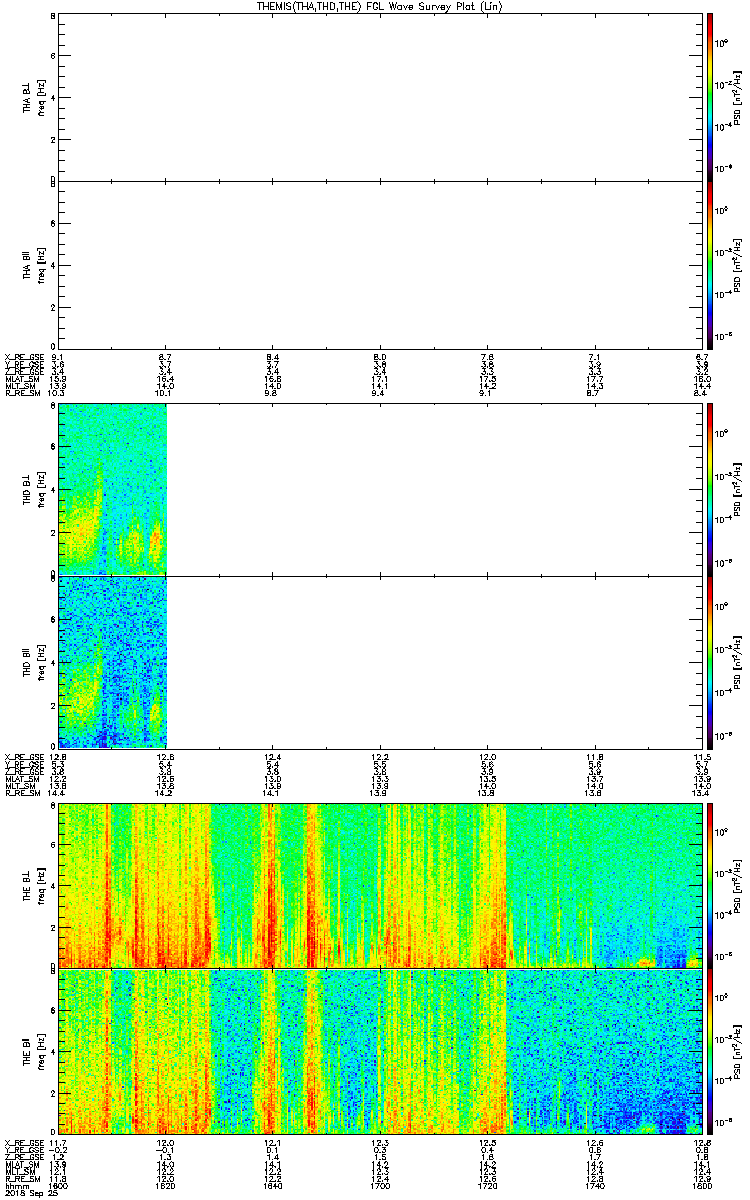750x1200 pixels.
Task: Click the THE B-perpendicular spectrogram panel
Action: [x=381, y=885]
